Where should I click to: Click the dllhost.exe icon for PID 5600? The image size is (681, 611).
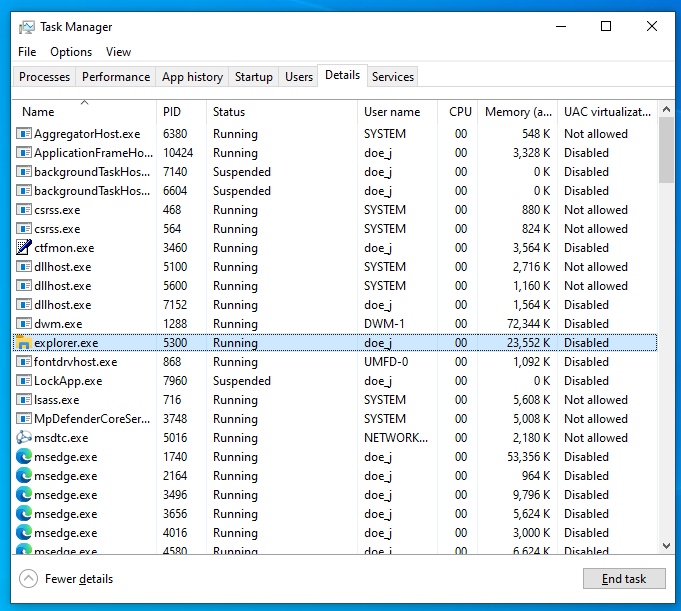point(24,285)
